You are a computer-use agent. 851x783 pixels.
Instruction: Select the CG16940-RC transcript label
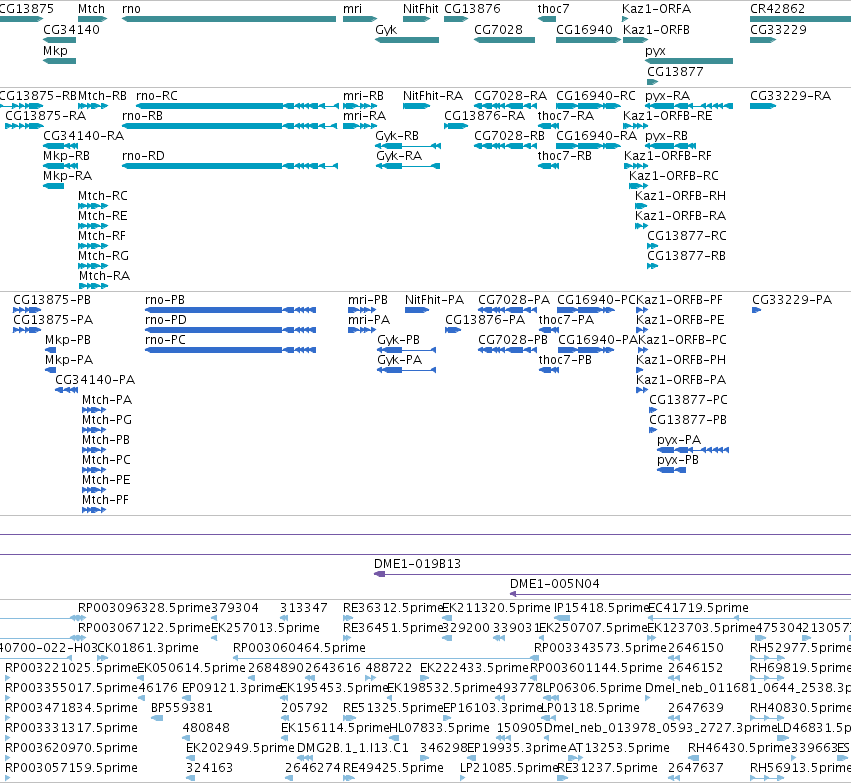(x=596, y=96)
